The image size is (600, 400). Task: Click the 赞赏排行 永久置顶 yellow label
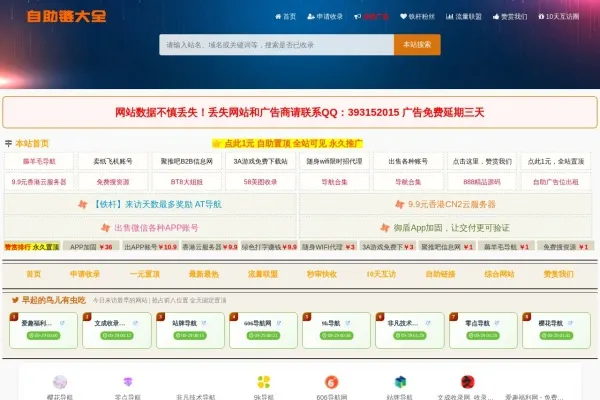coord(32,247)
